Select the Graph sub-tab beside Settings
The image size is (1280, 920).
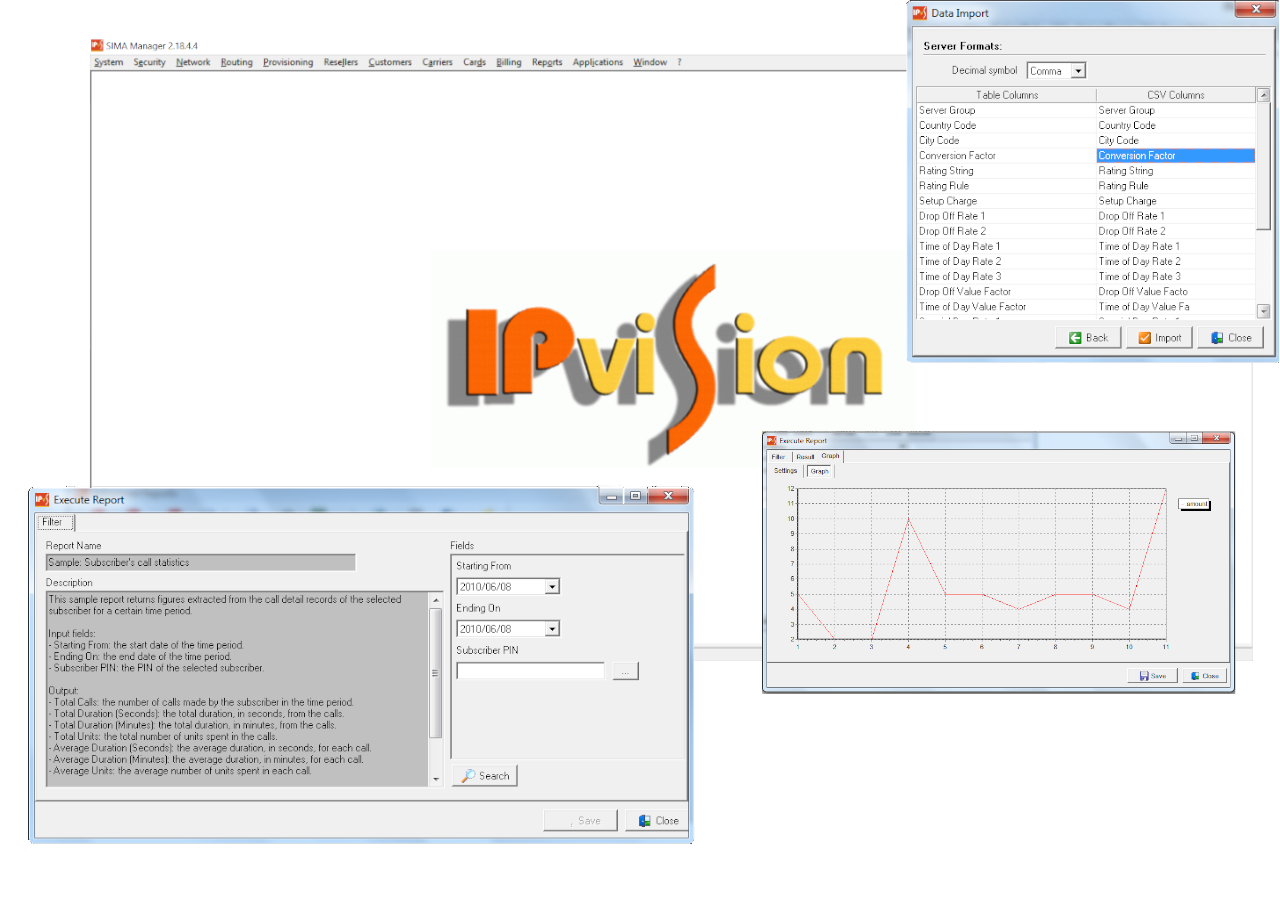(819, 471)
